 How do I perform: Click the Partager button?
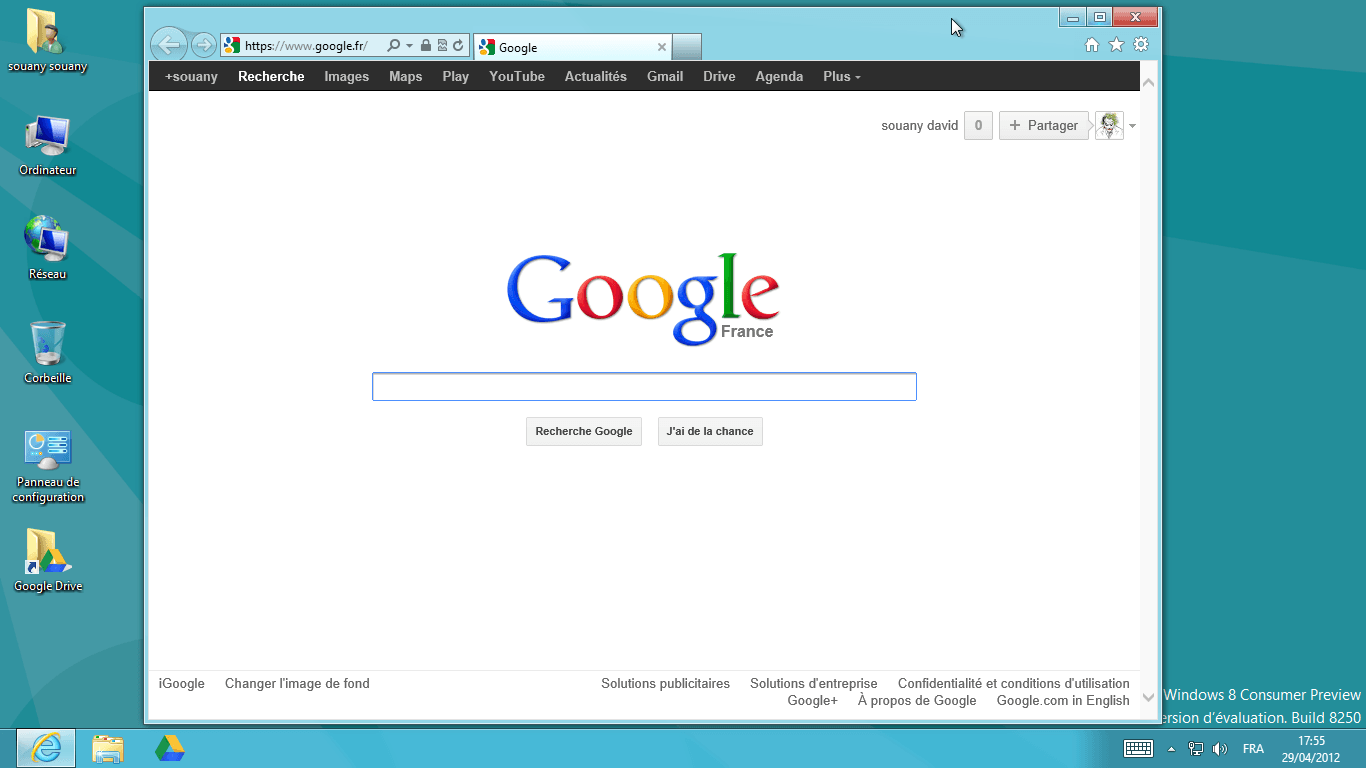(x=1044, y=126)
